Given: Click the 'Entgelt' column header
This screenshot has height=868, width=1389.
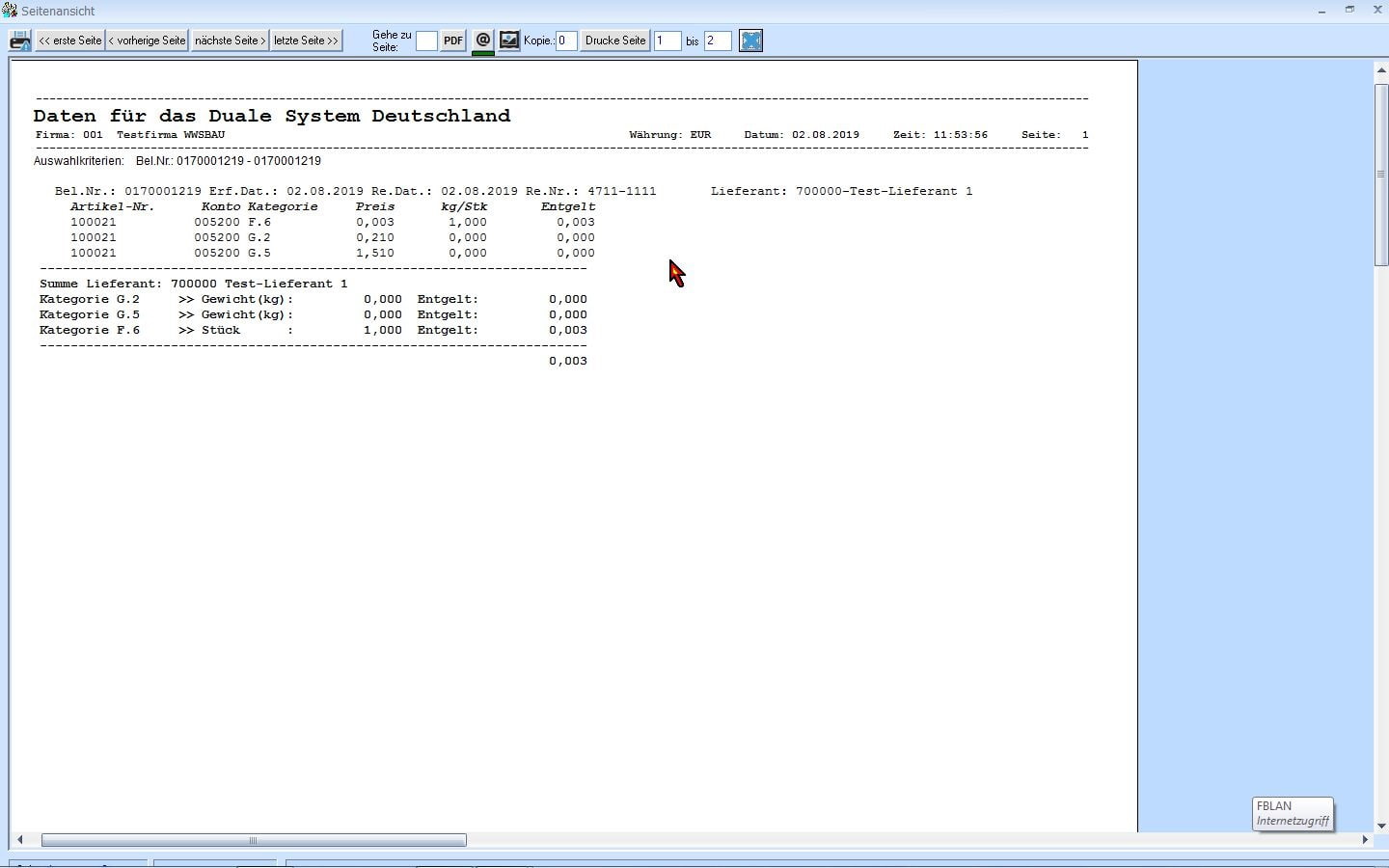Looking at the screenshot, I should pos(568,206).
